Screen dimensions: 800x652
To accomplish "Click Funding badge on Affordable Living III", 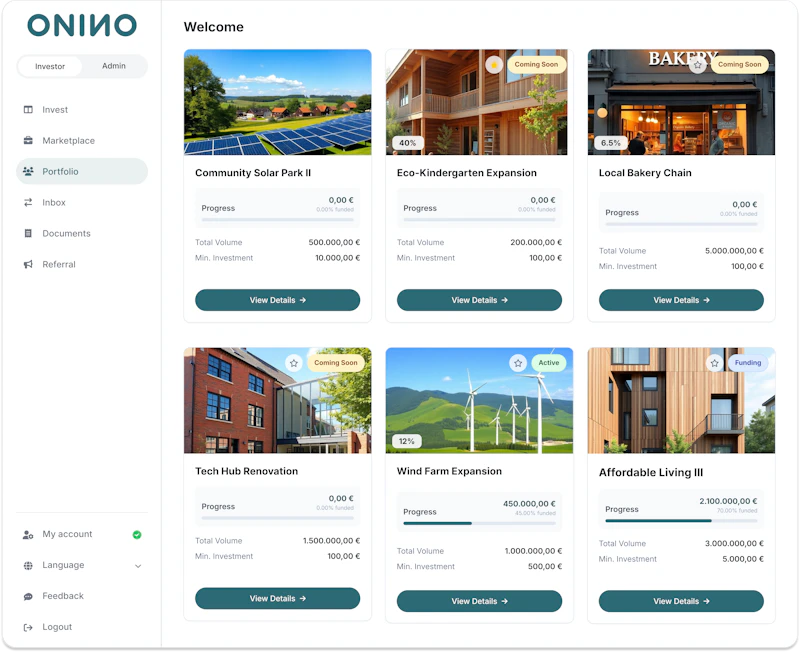I will coord(748,363).
